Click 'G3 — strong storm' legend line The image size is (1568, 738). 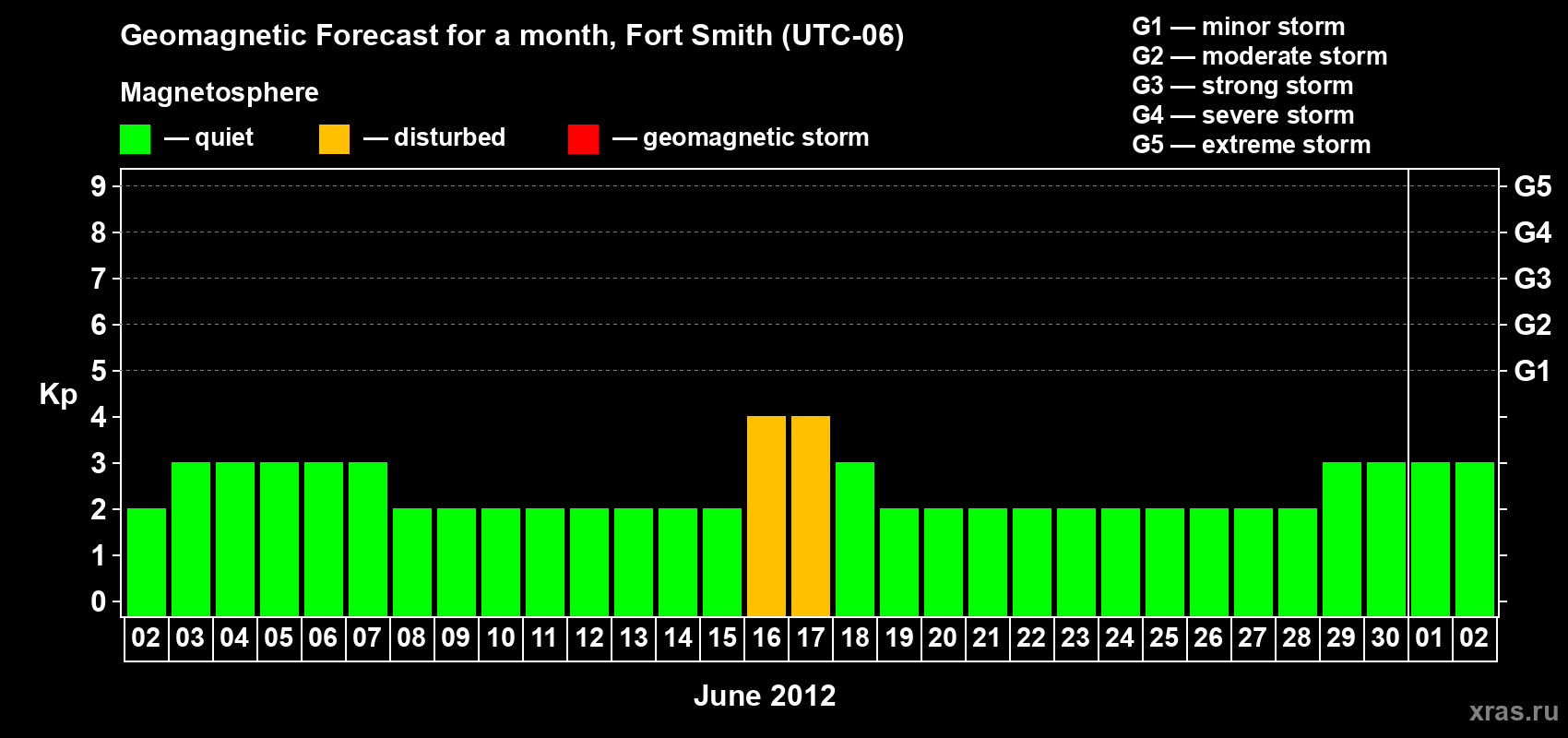coord(1242,86)
